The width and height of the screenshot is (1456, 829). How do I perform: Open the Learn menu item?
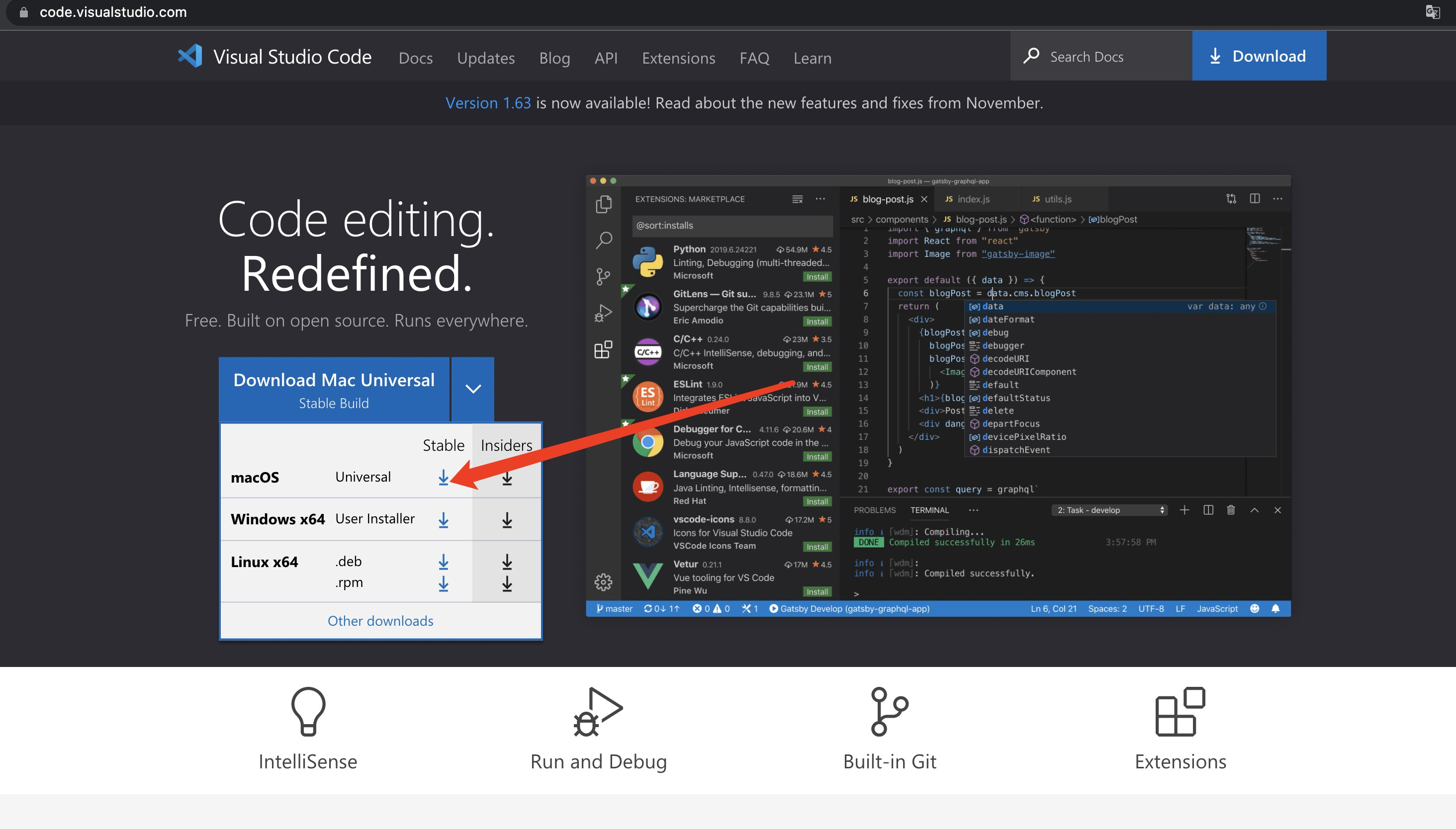pos(813,58)
